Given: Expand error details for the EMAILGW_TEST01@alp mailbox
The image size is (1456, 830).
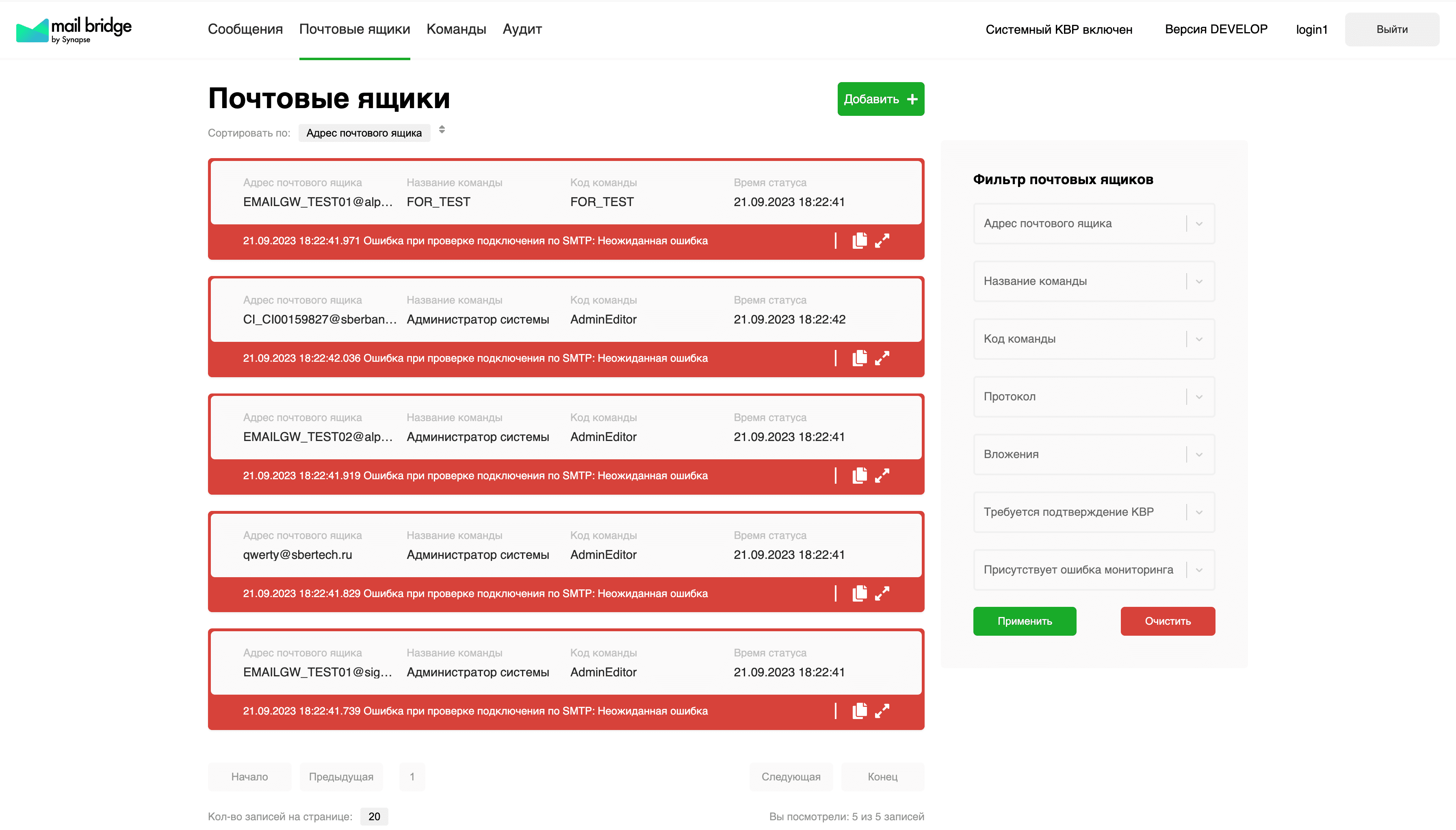Looking at the screenshot, I should [882, 241].
